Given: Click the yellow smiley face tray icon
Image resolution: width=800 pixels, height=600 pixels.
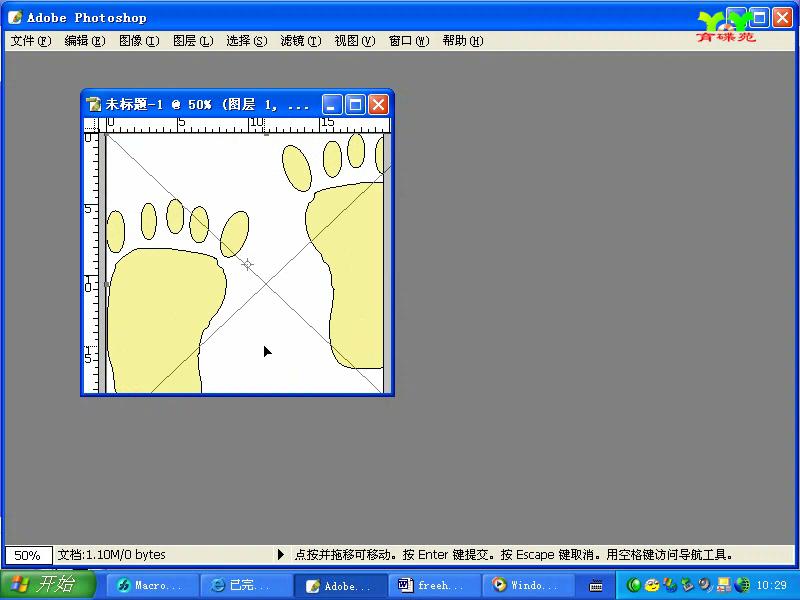Looking at the screenshot, I should pyautogui.click(x=652, y=585).
